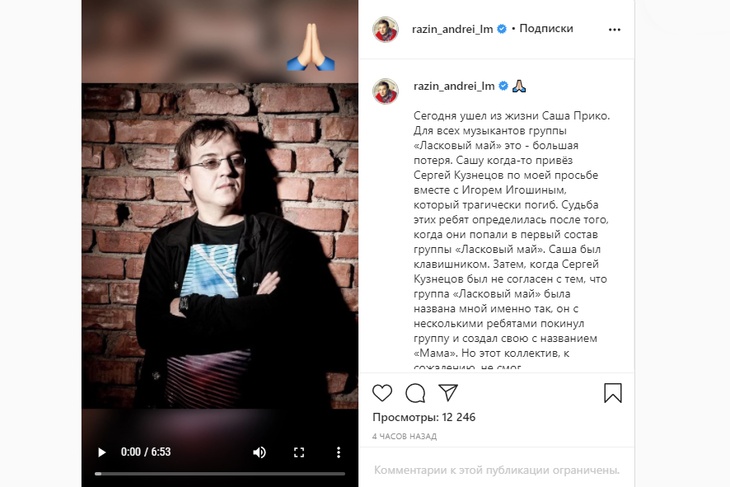Open the three-dot post options menu
The image size is (730, 487).
615,29
